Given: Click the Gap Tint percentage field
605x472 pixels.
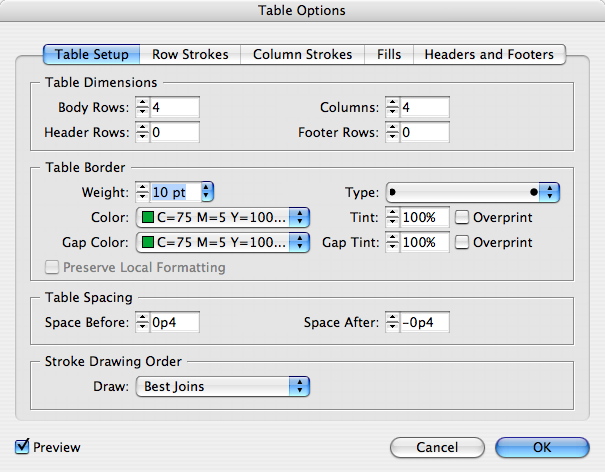Looking at the screenshot, I should pyautogui.click(x=424, y=242).
